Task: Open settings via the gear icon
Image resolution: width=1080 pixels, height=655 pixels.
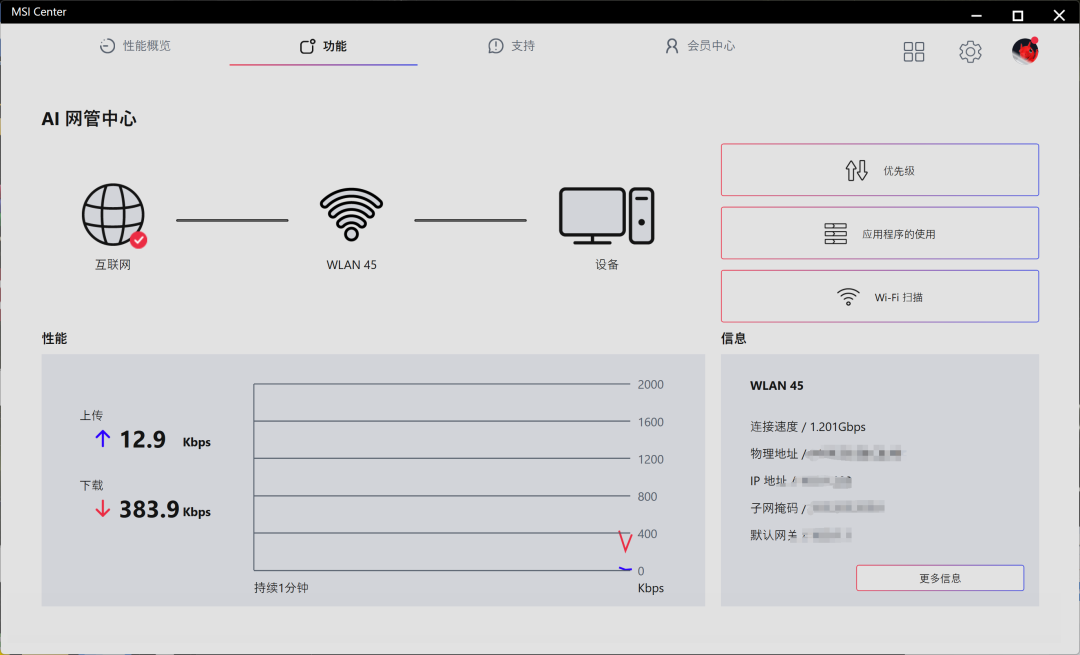Action: [970, 52]
